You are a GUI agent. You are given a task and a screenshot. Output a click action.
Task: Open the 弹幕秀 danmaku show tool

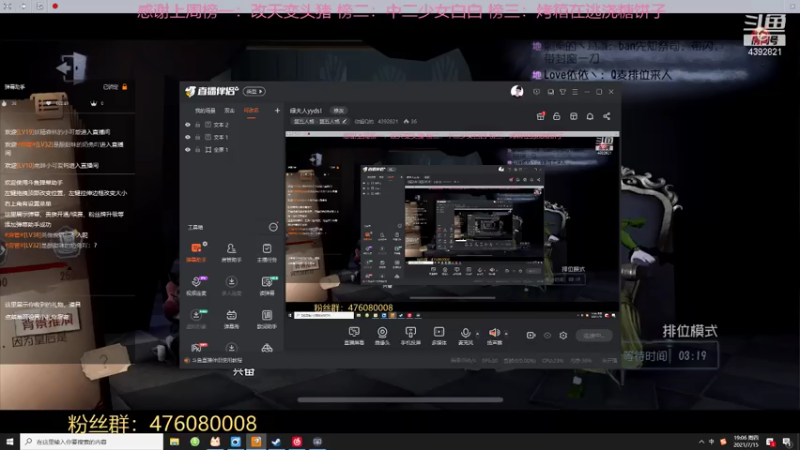[x=231, y=319]
